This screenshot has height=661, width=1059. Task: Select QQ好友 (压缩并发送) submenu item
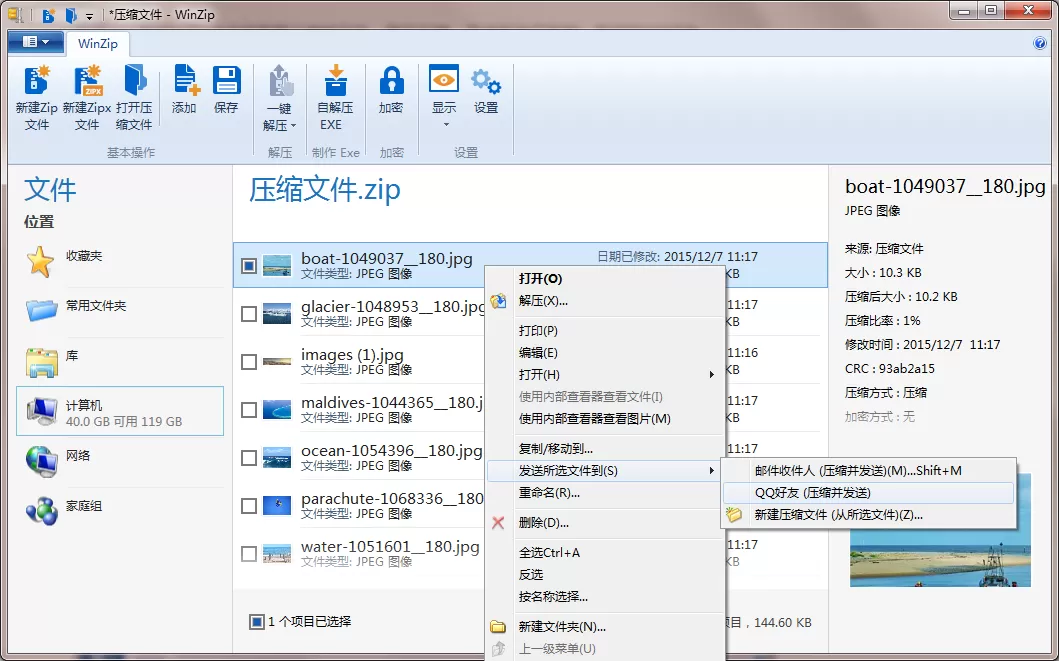coord(869,493)
